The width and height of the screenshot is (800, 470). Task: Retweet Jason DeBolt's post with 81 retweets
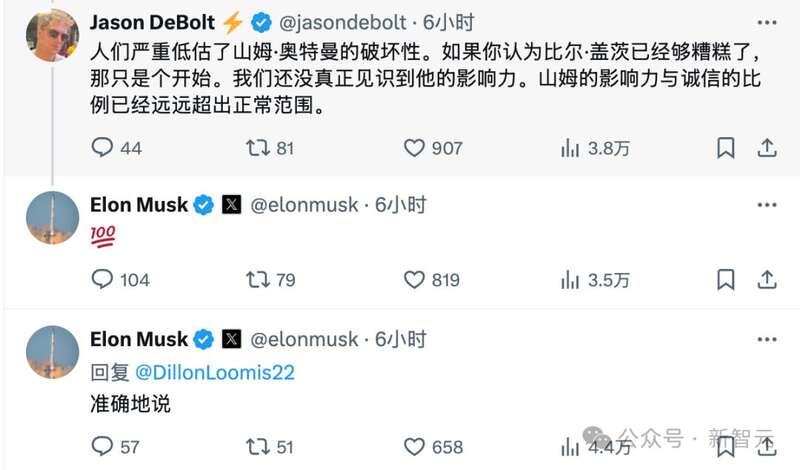pyautogui.click(x=258, y=148)
